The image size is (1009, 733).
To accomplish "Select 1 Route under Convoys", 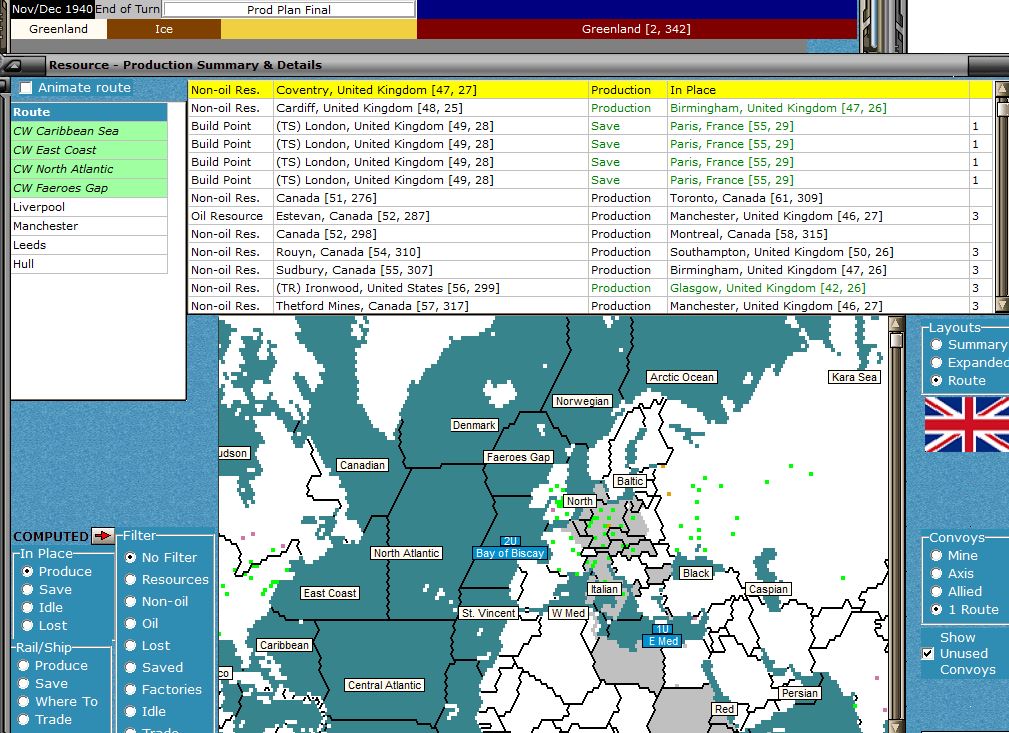I will [x=936, y=609].
